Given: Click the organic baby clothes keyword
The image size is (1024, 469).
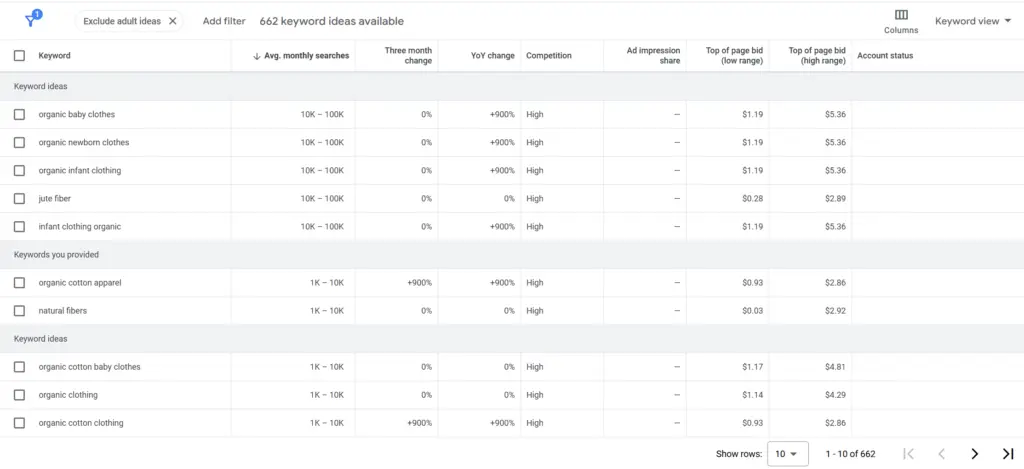Looking at the screenshot, I should pos(76,114).
